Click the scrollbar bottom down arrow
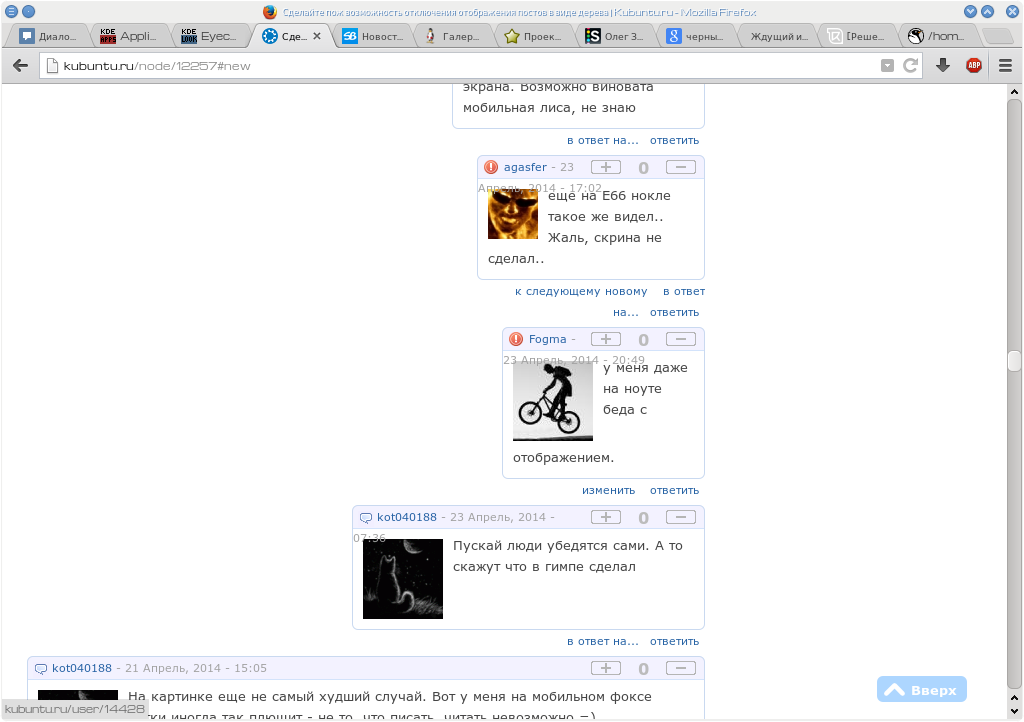Image resolution: width=1024 pixels, height=722 pixels. [x=1014, y=712]
